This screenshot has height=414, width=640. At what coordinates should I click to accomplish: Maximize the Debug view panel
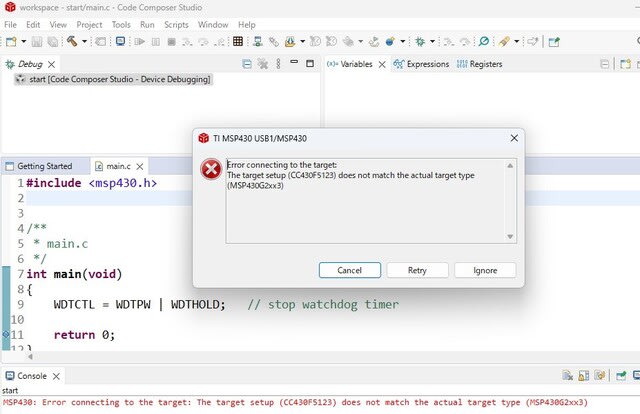coord(310,63)
